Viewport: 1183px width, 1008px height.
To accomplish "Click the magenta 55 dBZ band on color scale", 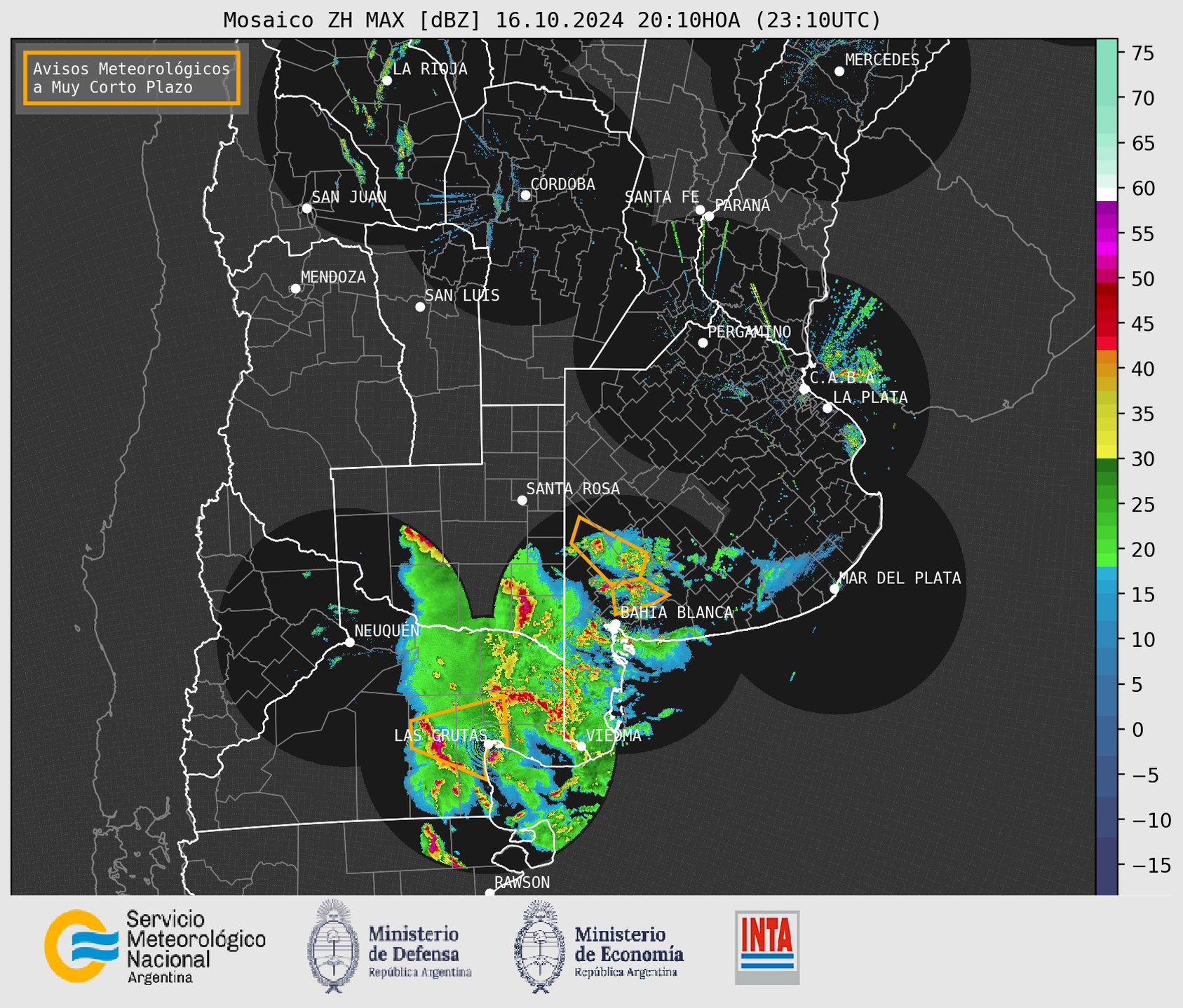I will pyautogui.click(x=1107, y=234).
